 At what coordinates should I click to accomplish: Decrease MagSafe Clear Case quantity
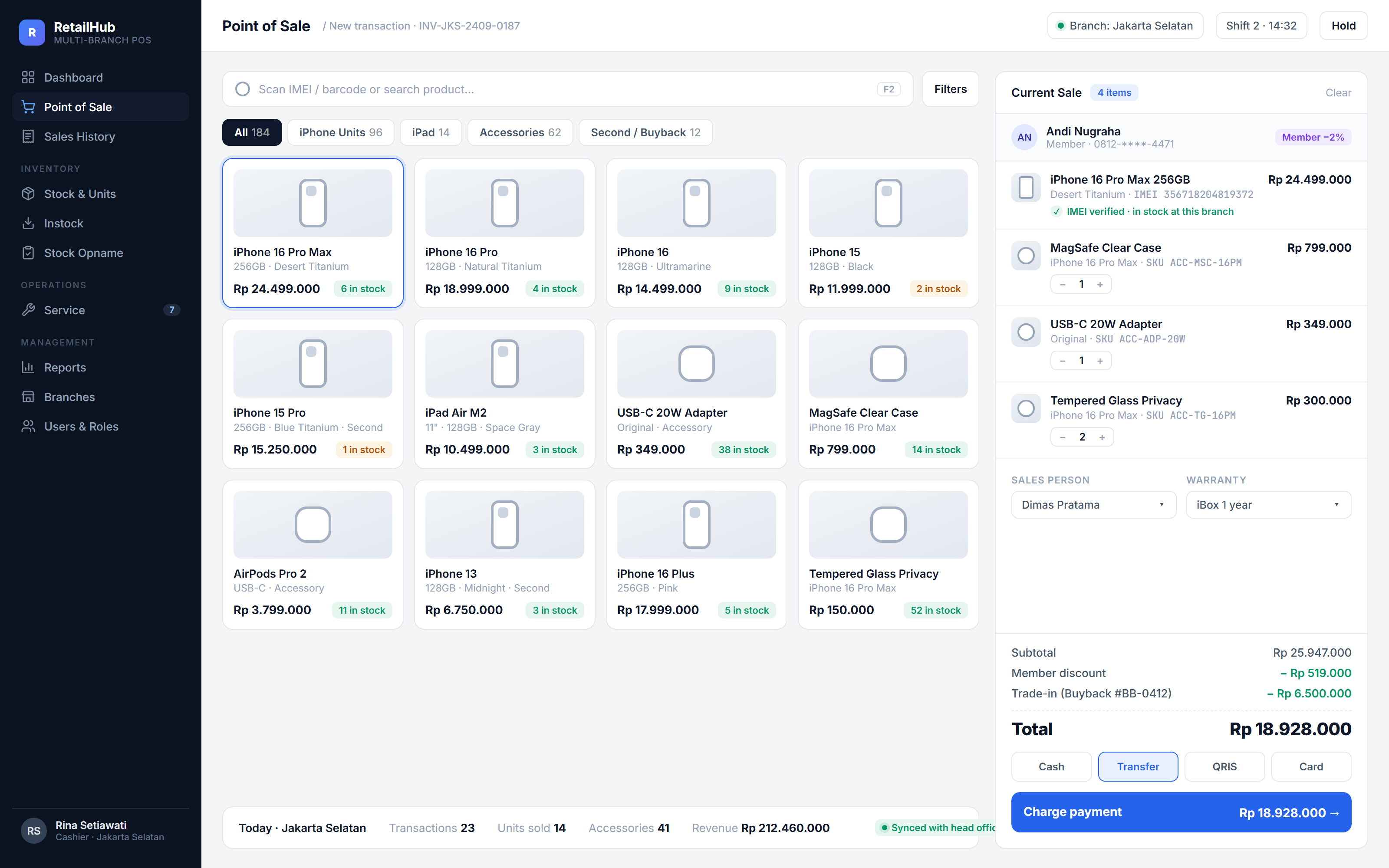pyautogui.click(x=1063, y=284)
